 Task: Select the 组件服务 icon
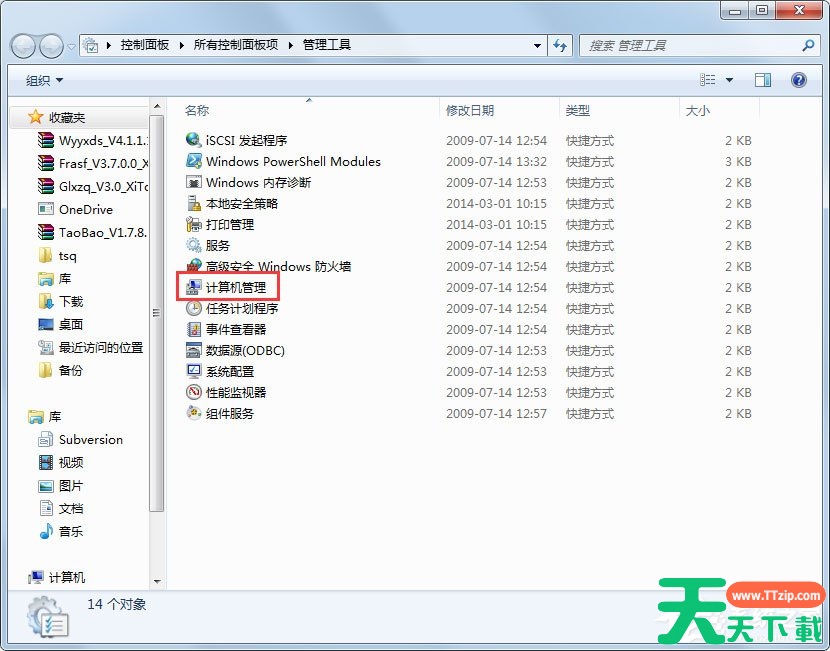tap(194, 413)
